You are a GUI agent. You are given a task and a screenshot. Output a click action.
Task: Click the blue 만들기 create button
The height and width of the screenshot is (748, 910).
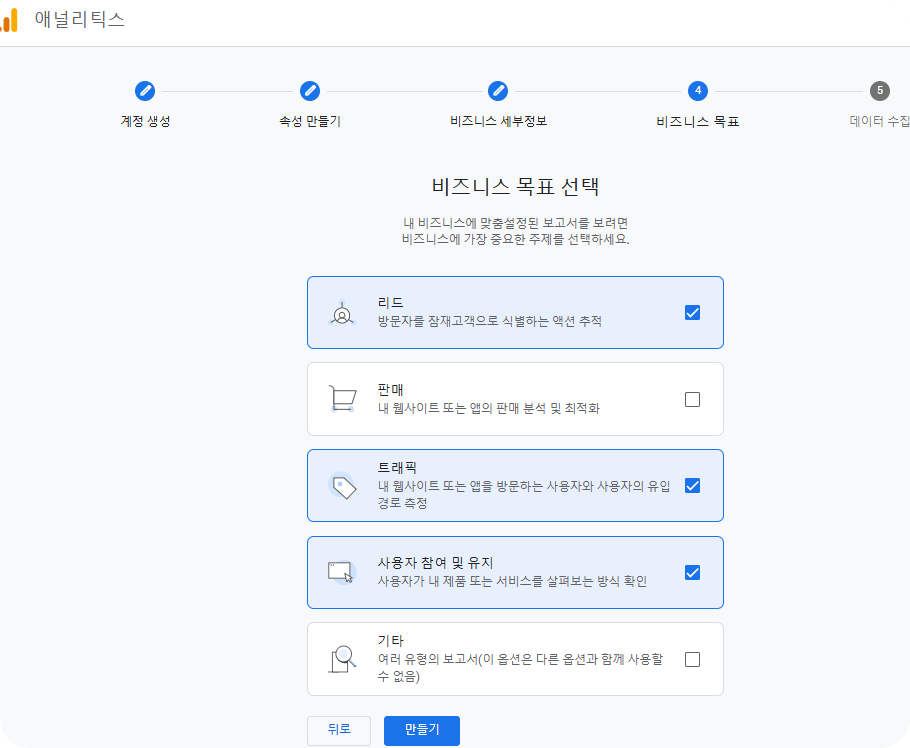point(420,730)
